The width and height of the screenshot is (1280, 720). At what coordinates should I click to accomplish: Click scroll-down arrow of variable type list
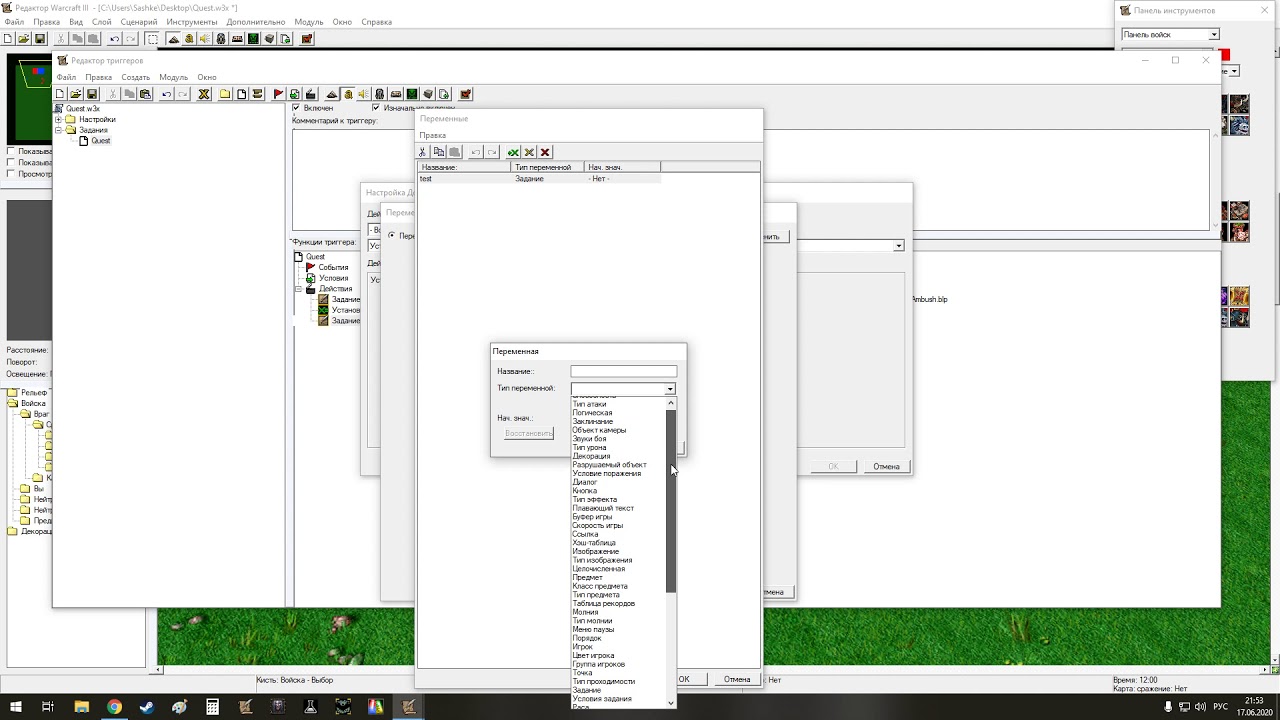[671, 703]
